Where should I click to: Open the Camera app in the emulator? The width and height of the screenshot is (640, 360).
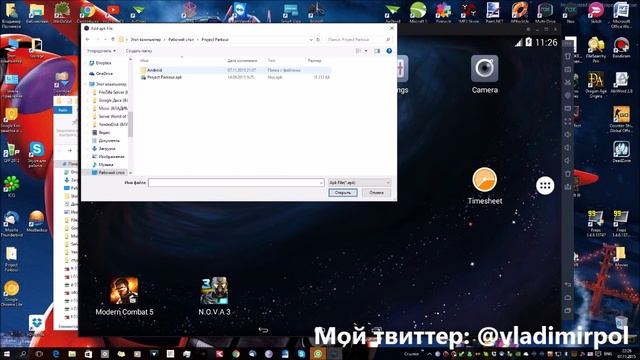click(x=484, y=69)
